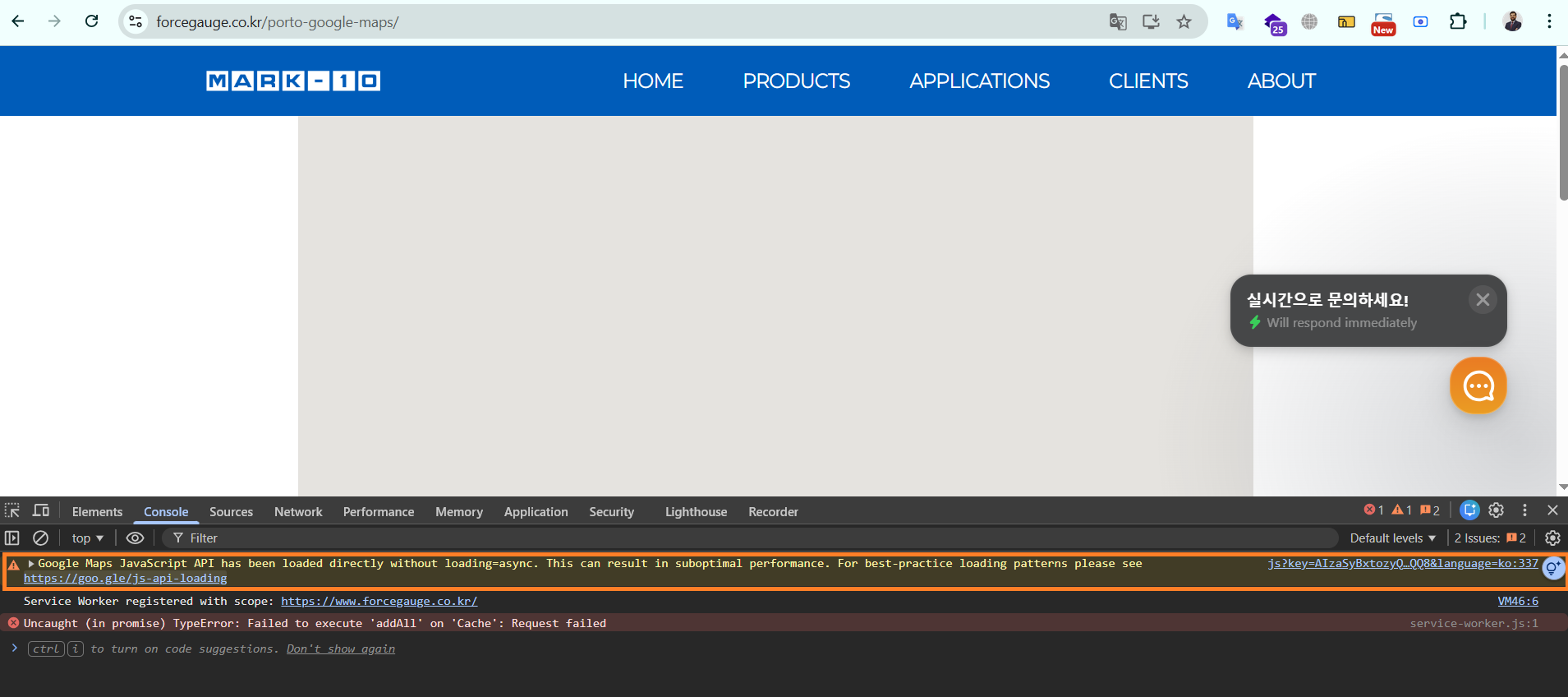Open the purple extension with 25 badge
This screenshot has width=1568, height=697.
click(1274, 24)
